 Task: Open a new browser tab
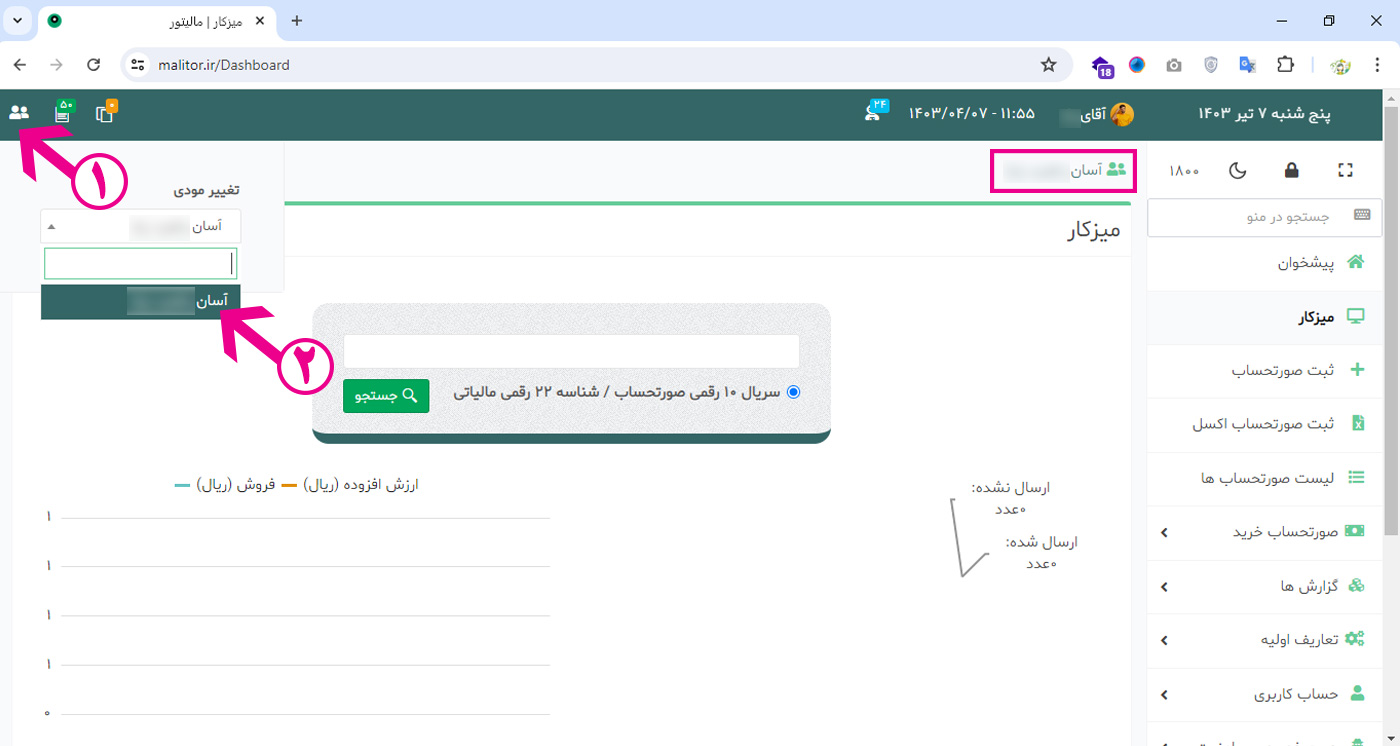296,21
